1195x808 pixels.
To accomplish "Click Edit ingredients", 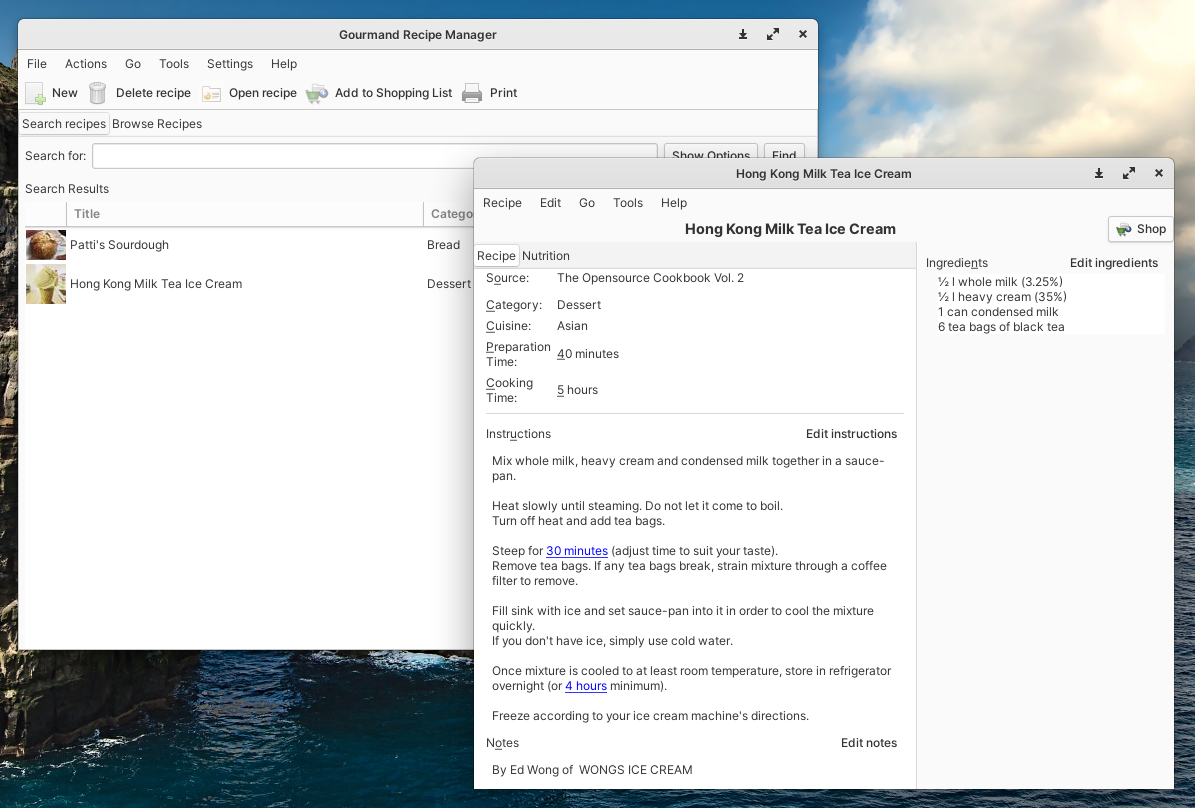I will click(x=1114, y=263).
